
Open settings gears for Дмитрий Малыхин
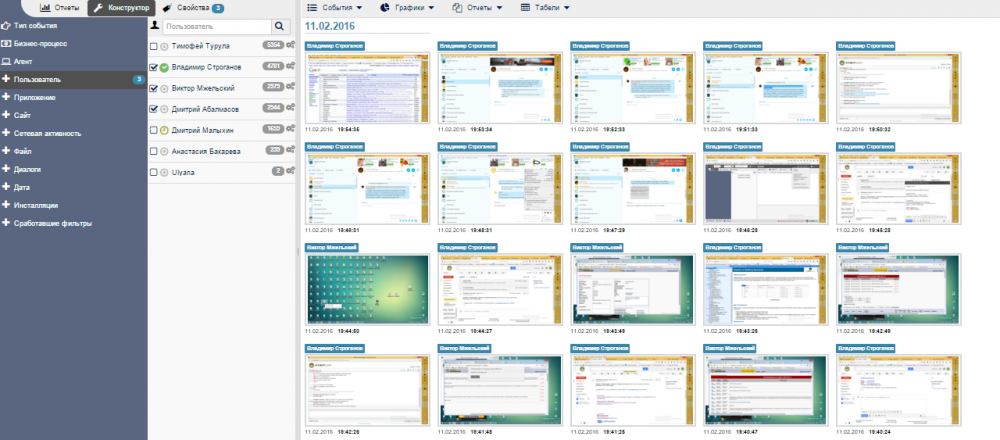tap(291, 129)
